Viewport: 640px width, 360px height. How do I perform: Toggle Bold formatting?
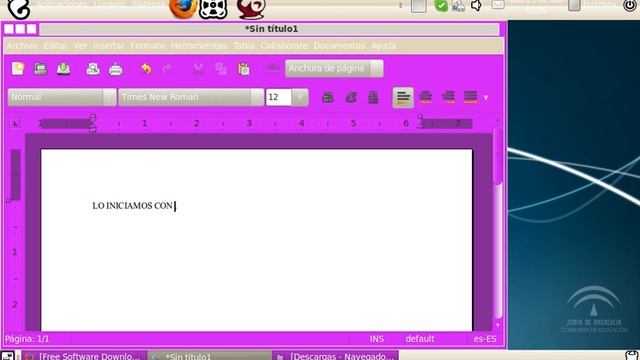click(328, 97)
